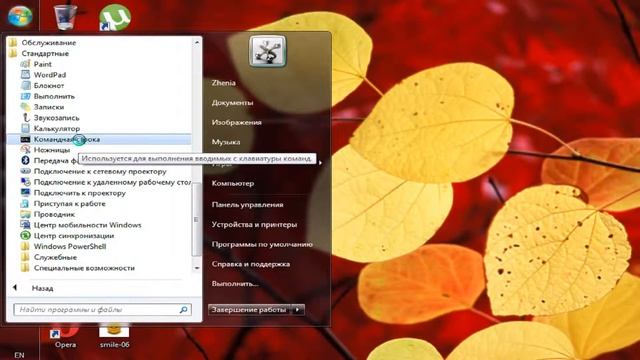Open the Калькулятор icon
Viewport: 640px width, 360px height.
pyautogui.click(x=25, y=128)
